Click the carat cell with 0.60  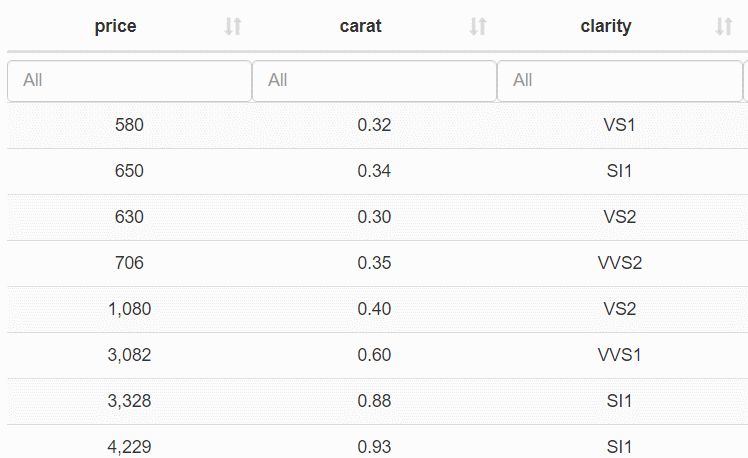pos(374,355)
